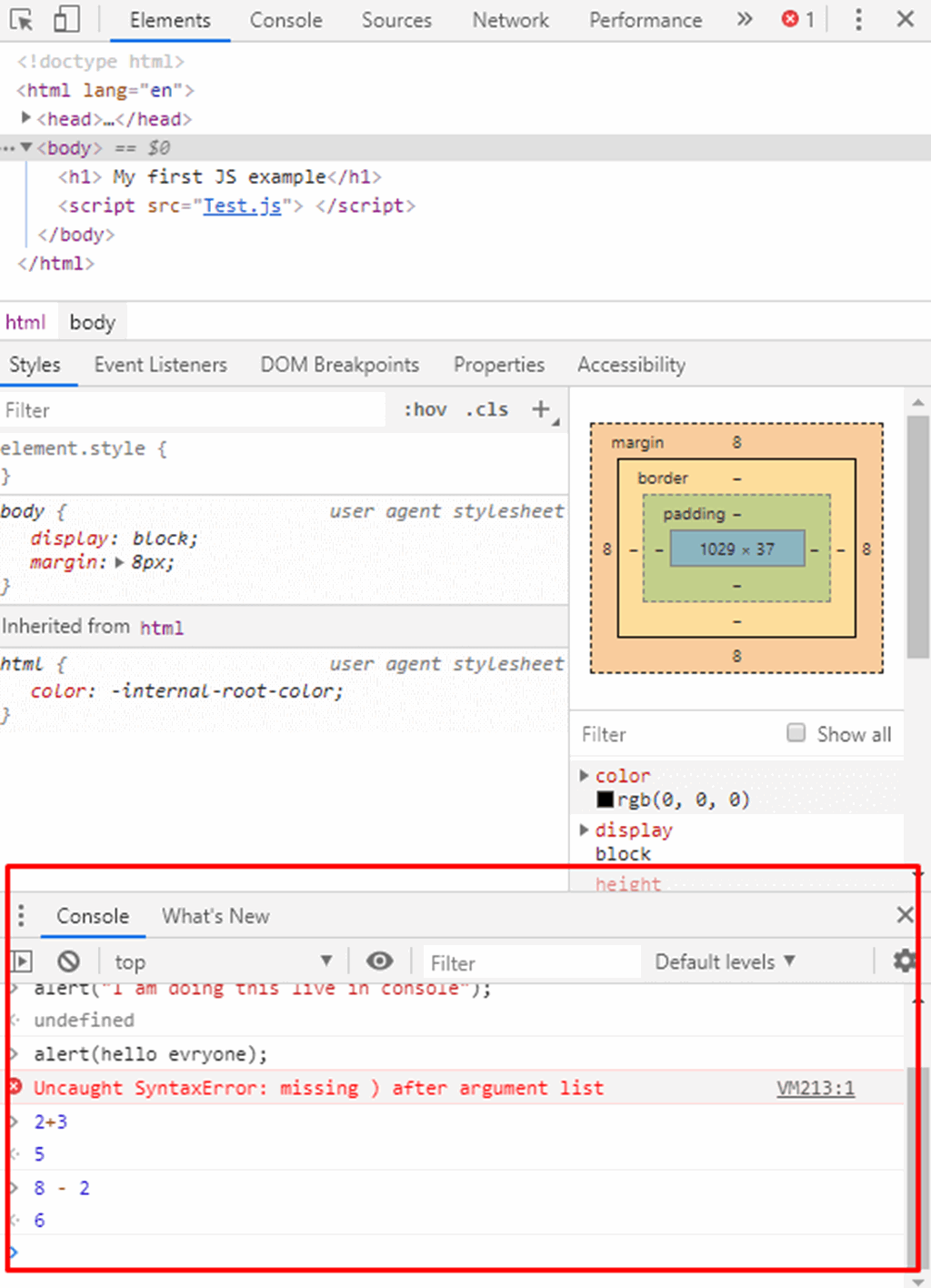Open the Default levels dropdown
Viewport: 931px width, 1288px height.
click(x=725, y=961)
